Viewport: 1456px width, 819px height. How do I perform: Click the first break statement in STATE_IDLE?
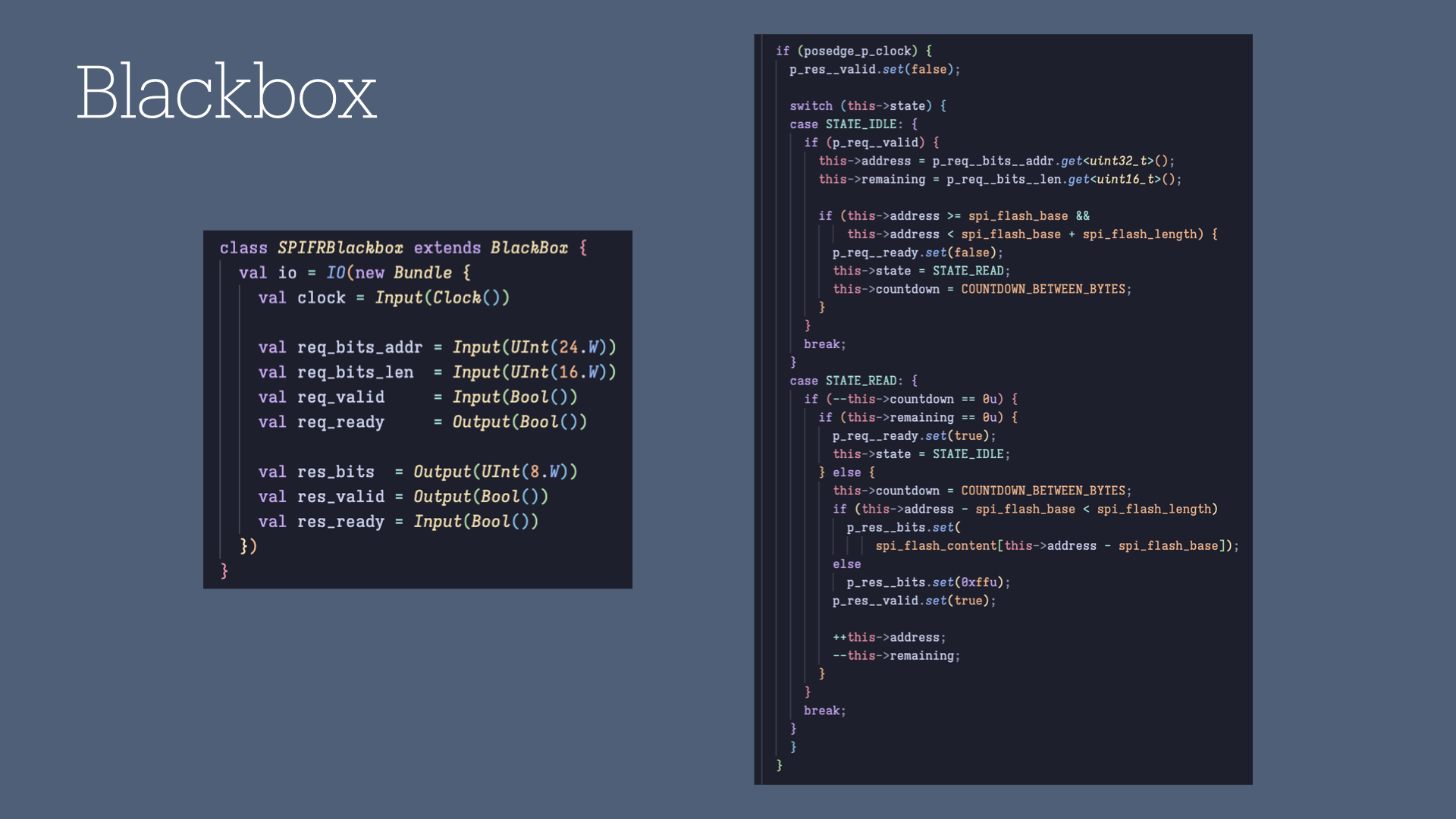click(824, 344)
